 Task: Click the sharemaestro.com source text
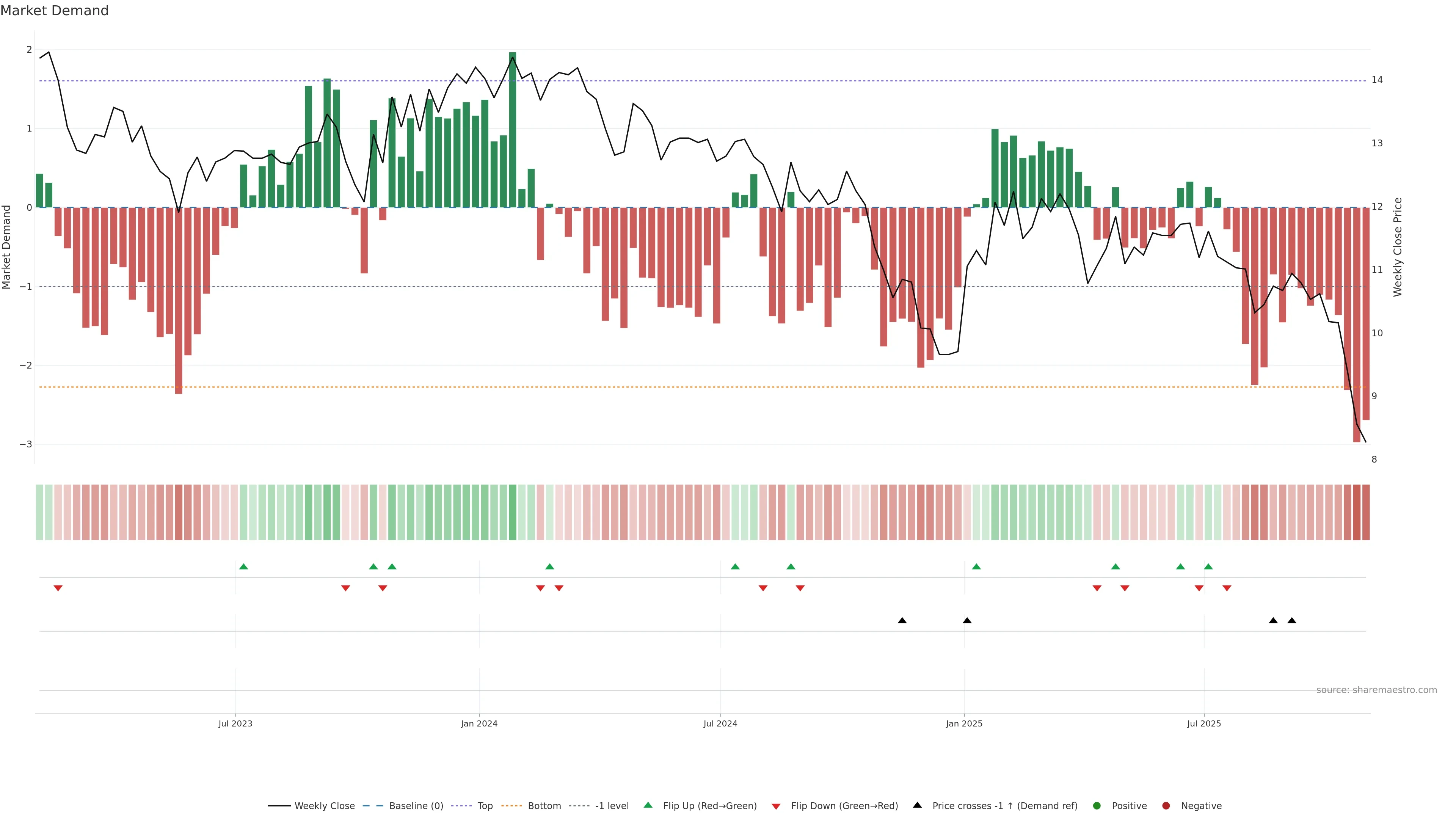[1376, 690]
